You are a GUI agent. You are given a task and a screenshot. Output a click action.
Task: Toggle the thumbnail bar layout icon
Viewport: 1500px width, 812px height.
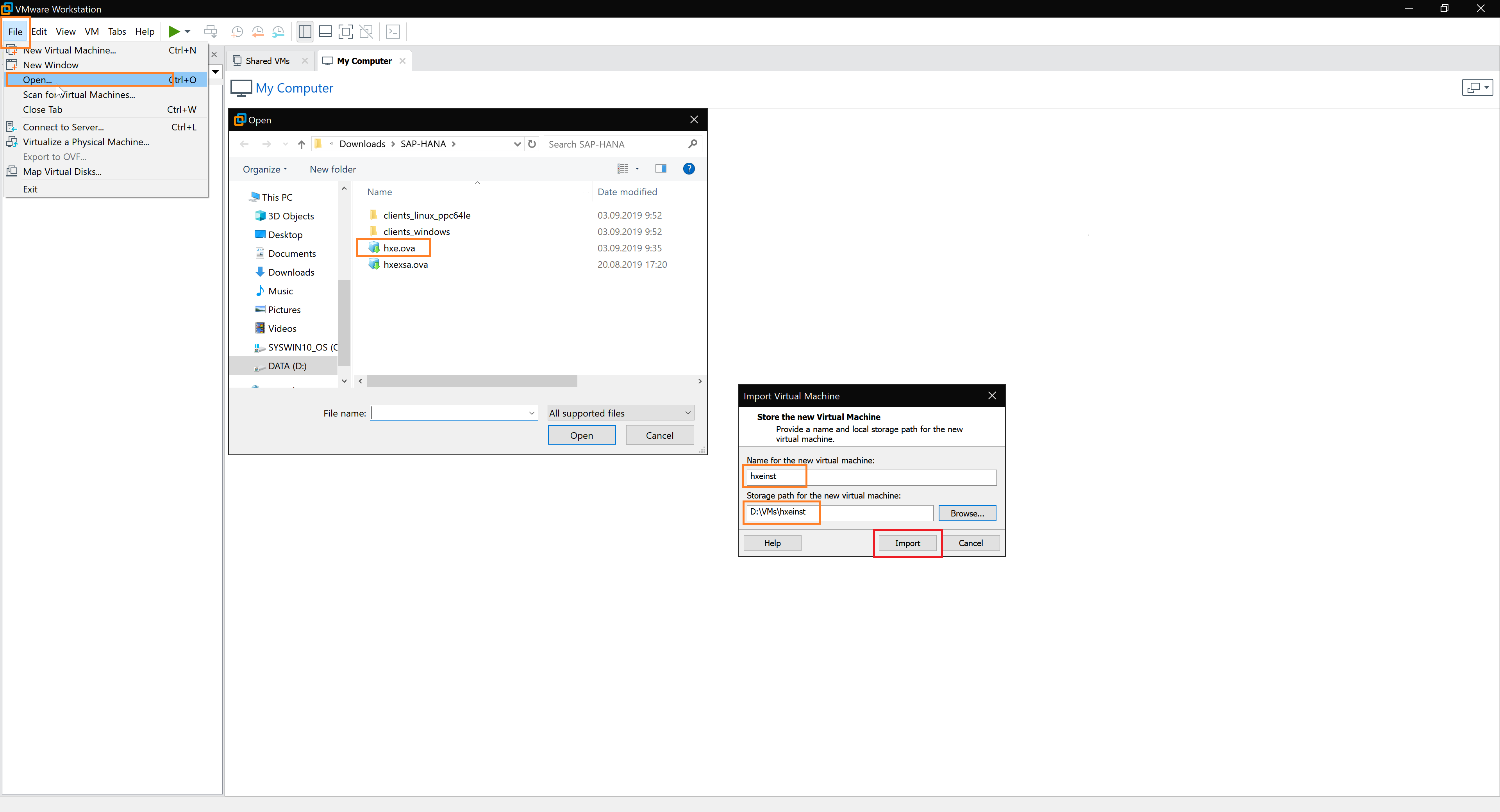[x=325, y=32]
